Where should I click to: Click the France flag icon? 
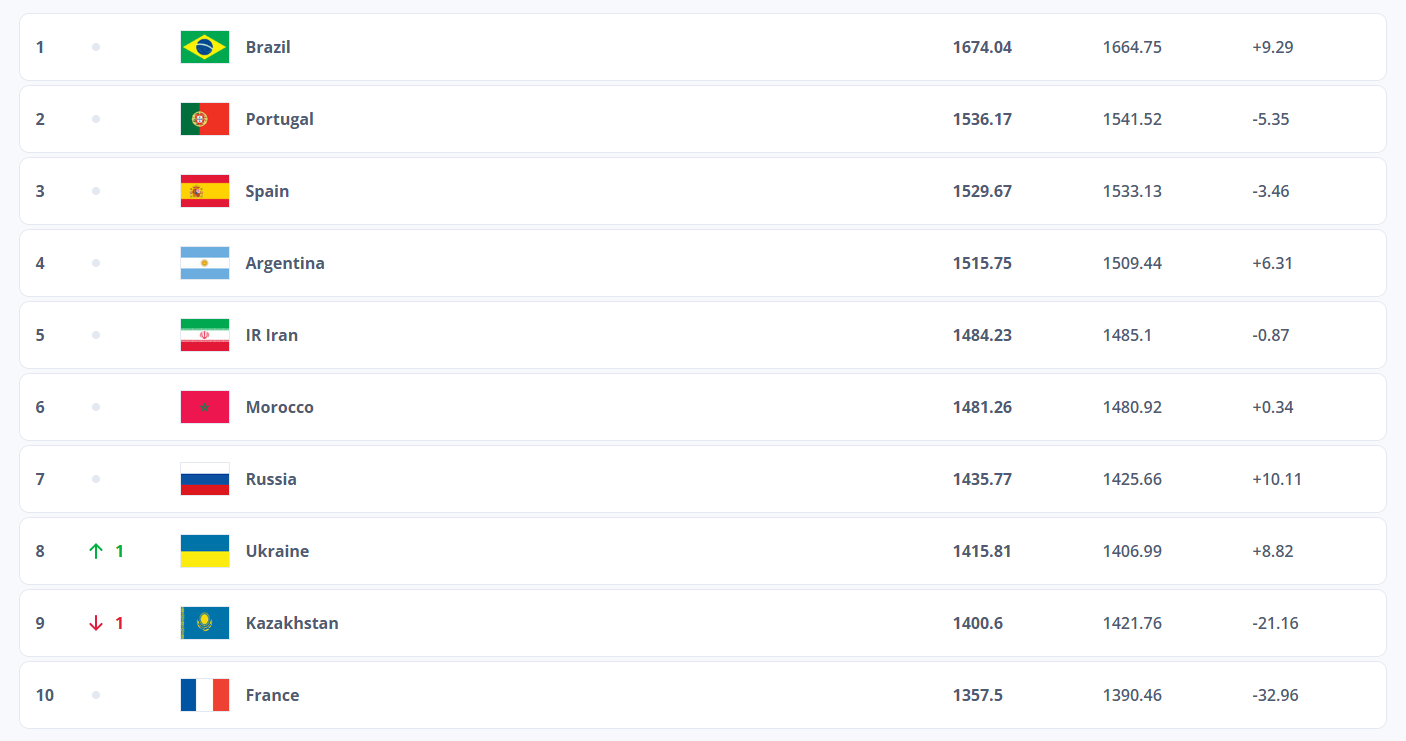tap(205, 695)
